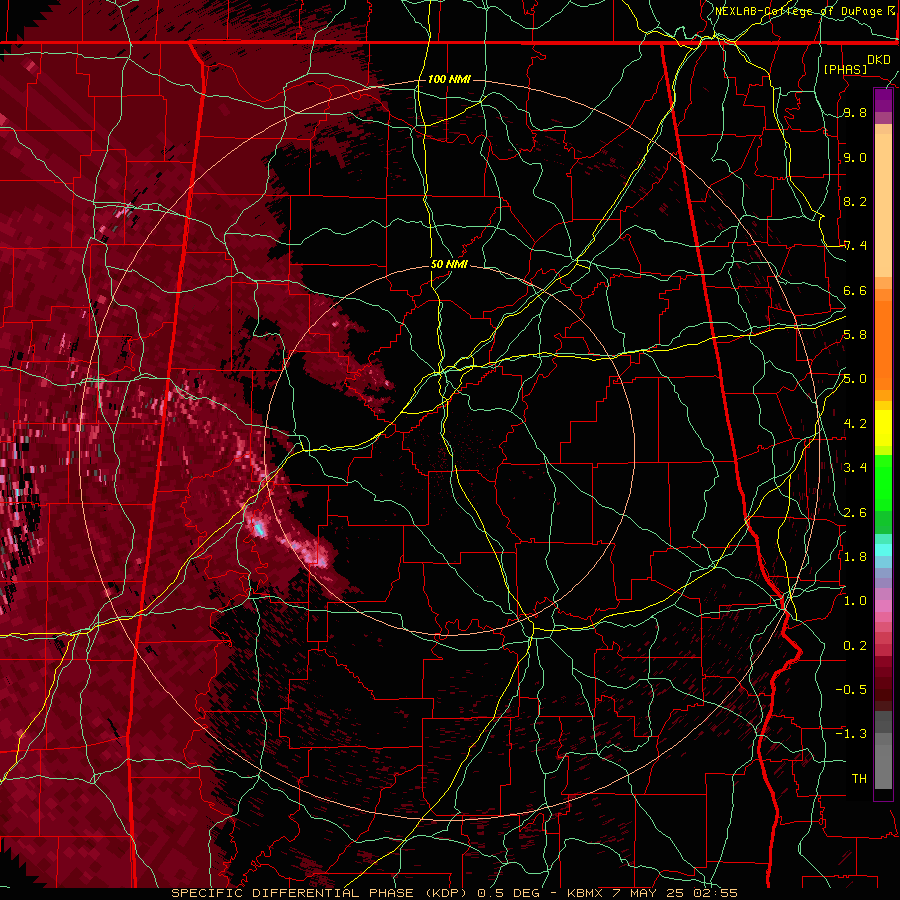This screenshot has height=900, width=900.
Task: Click the 7.4 color scale value
Action: [x=855, y=246]
